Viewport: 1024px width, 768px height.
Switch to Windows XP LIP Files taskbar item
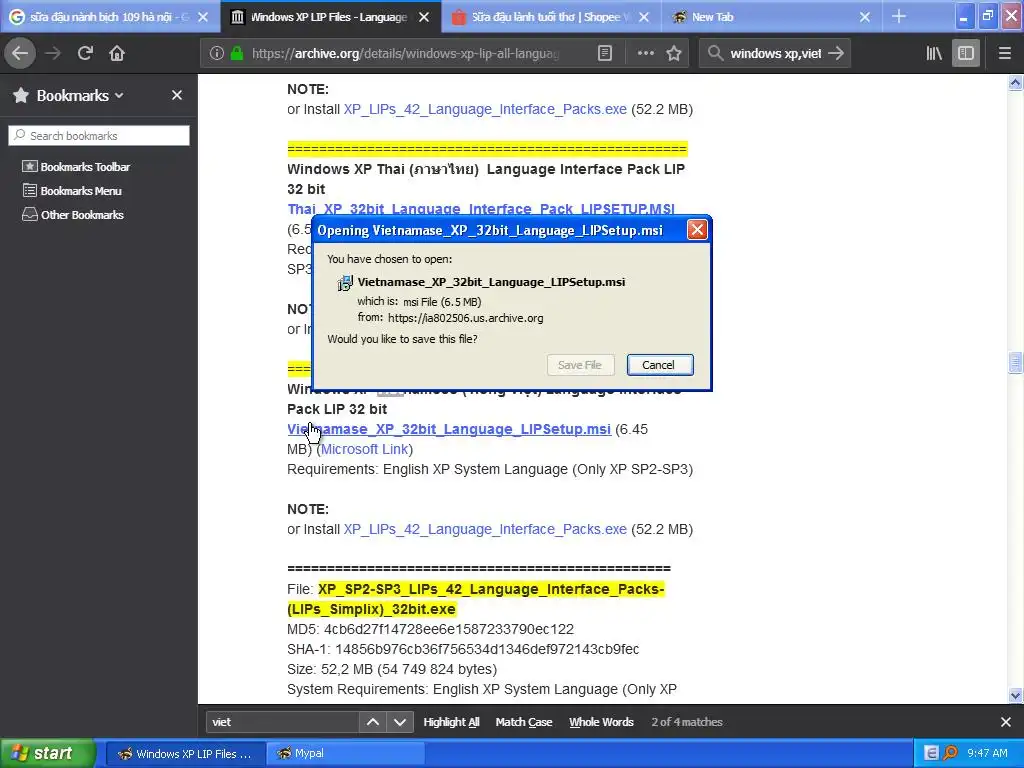(x=185, y=754)
